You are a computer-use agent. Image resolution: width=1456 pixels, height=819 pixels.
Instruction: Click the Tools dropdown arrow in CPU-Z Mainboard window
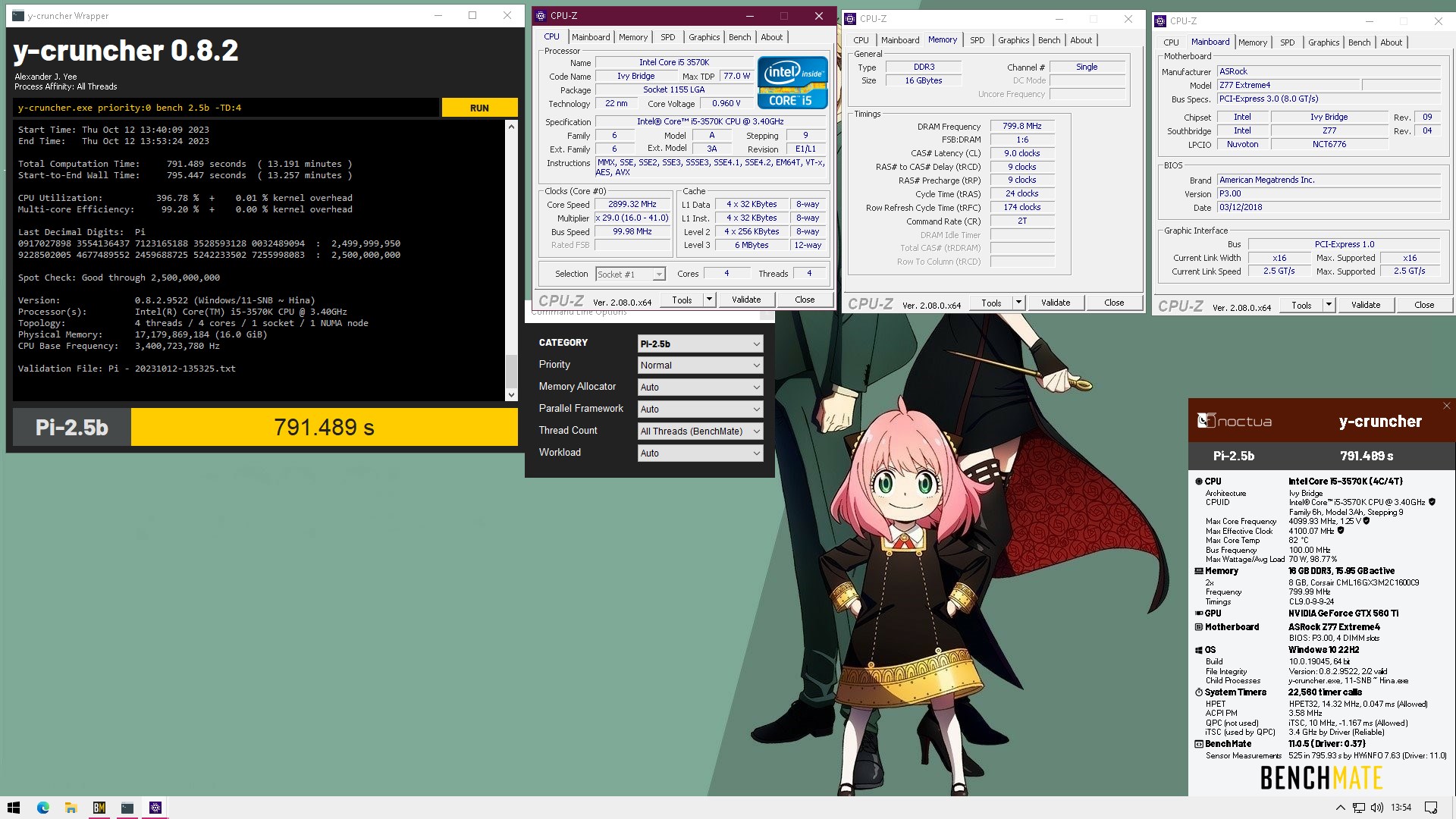point(1329,305)
